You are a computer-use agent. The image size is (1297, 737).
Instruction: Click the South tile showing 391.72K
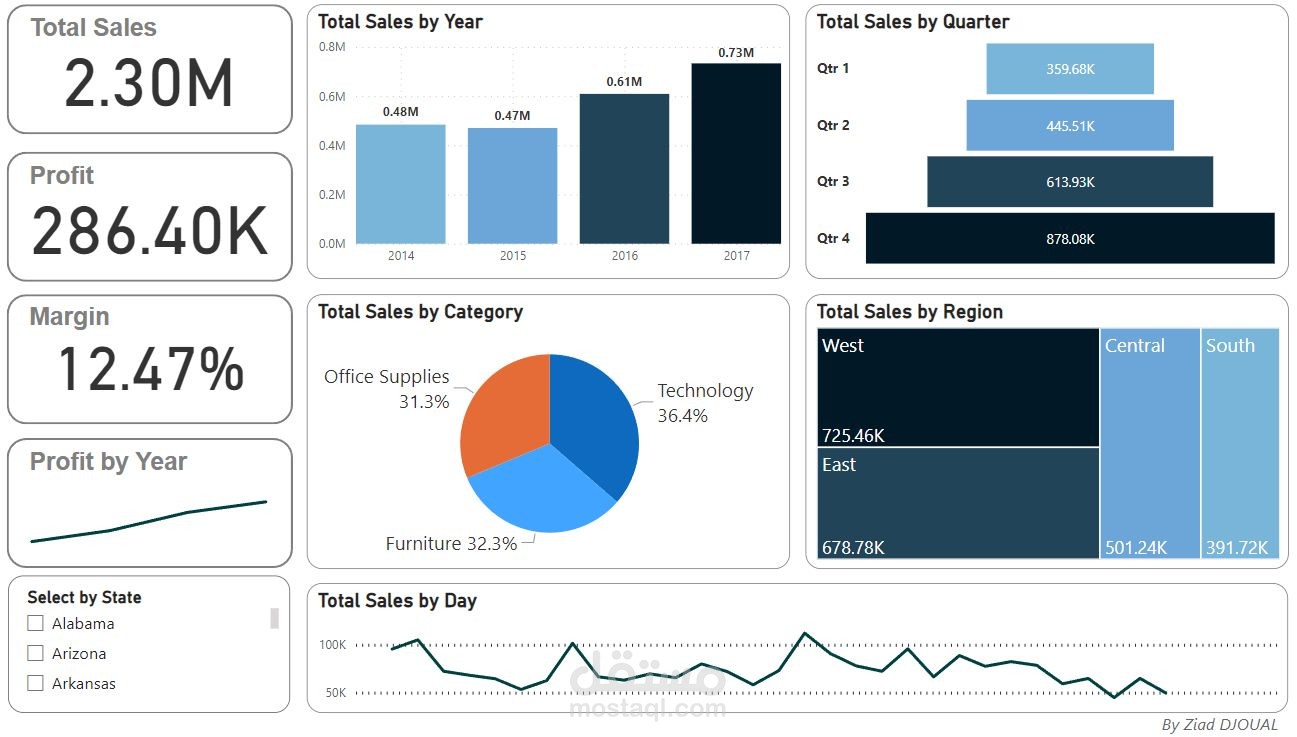[1240, 440]
